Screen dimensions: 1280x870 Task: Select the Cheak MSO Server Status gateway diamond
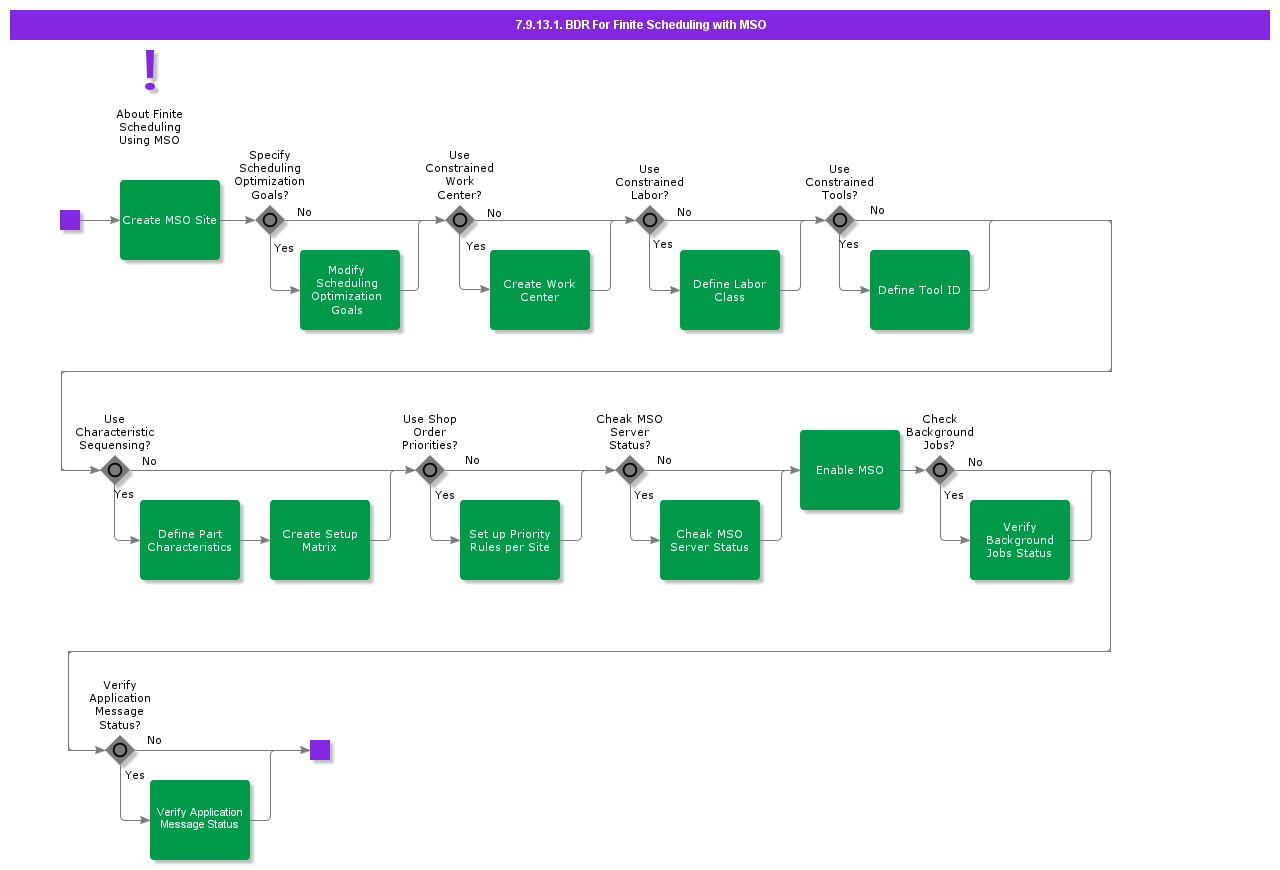point(630,470)
